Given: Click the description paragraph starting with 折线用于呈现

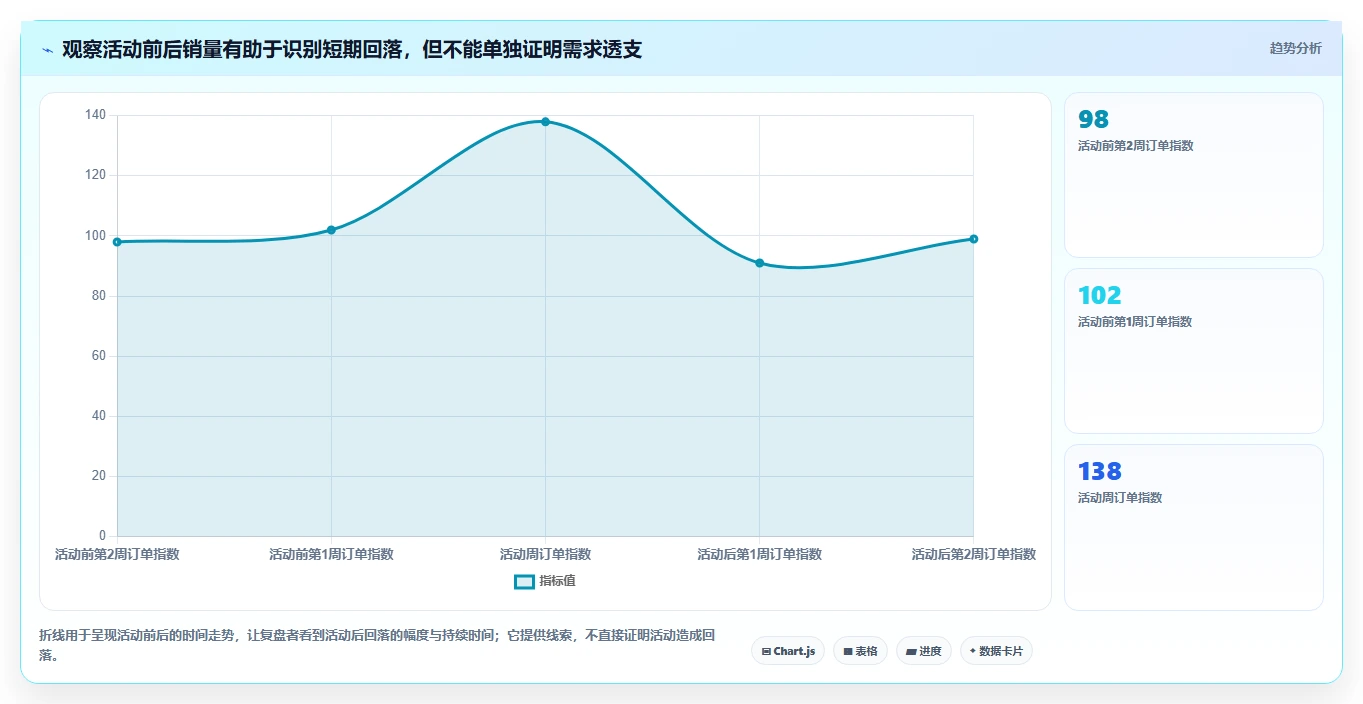Looking at the screenshot, I should (x=377, y=645).
